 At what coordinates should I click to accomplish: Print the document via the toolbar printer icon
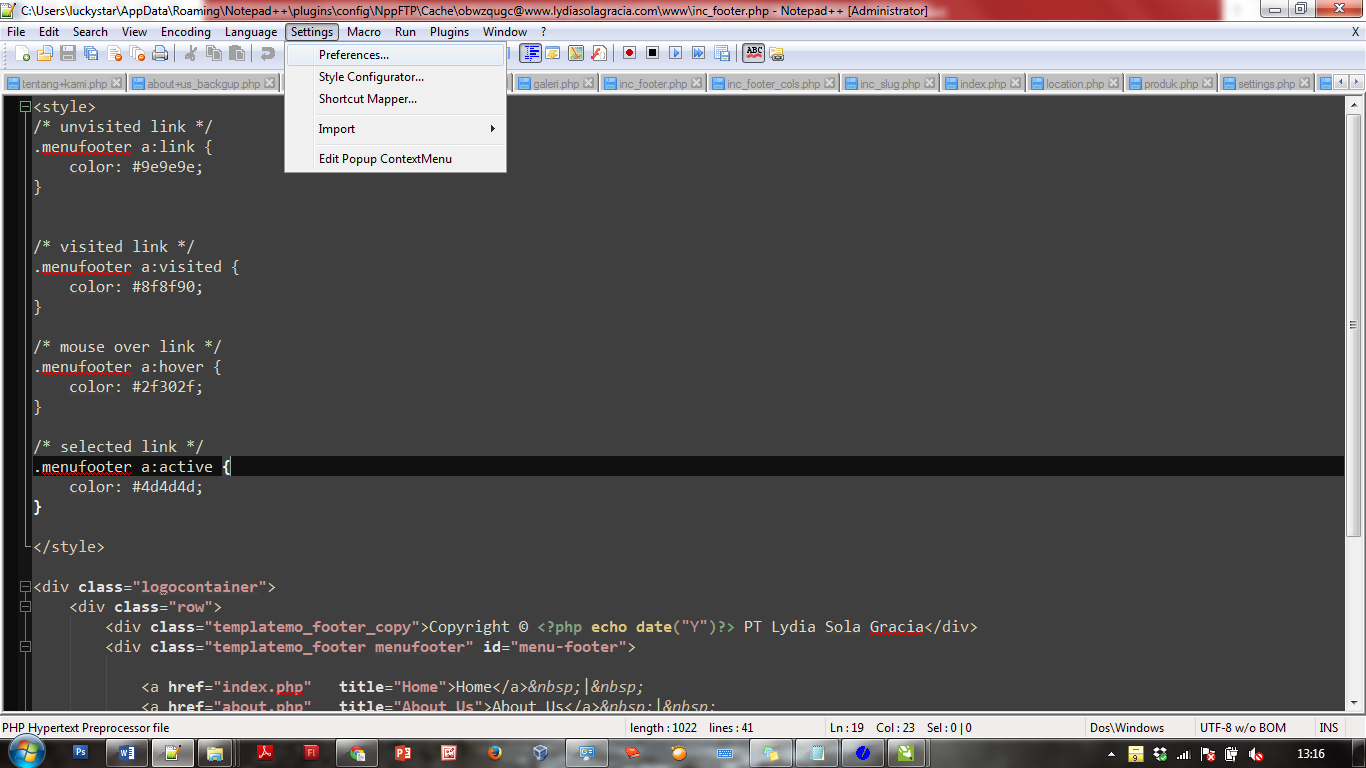point(160,53)
